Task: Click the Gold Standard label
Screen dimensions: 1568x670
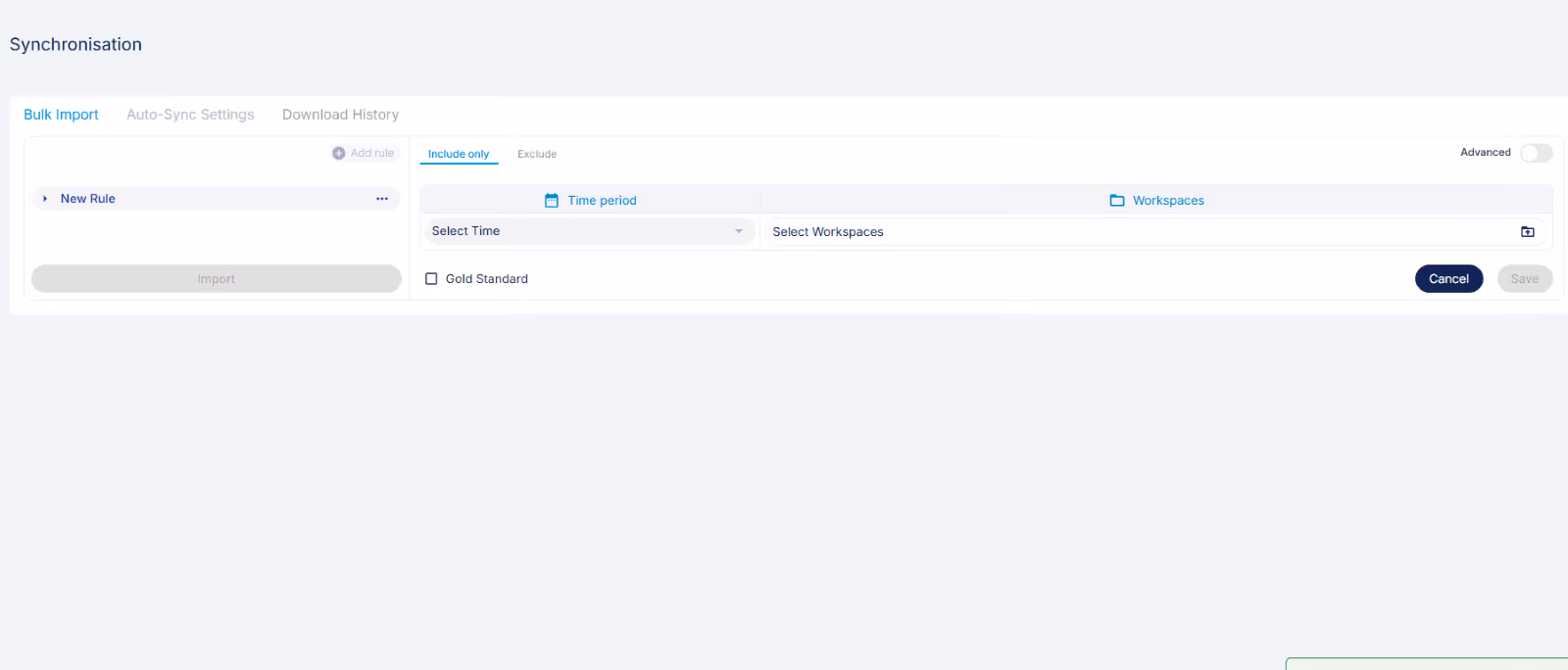Action: [x=487, y=279]
